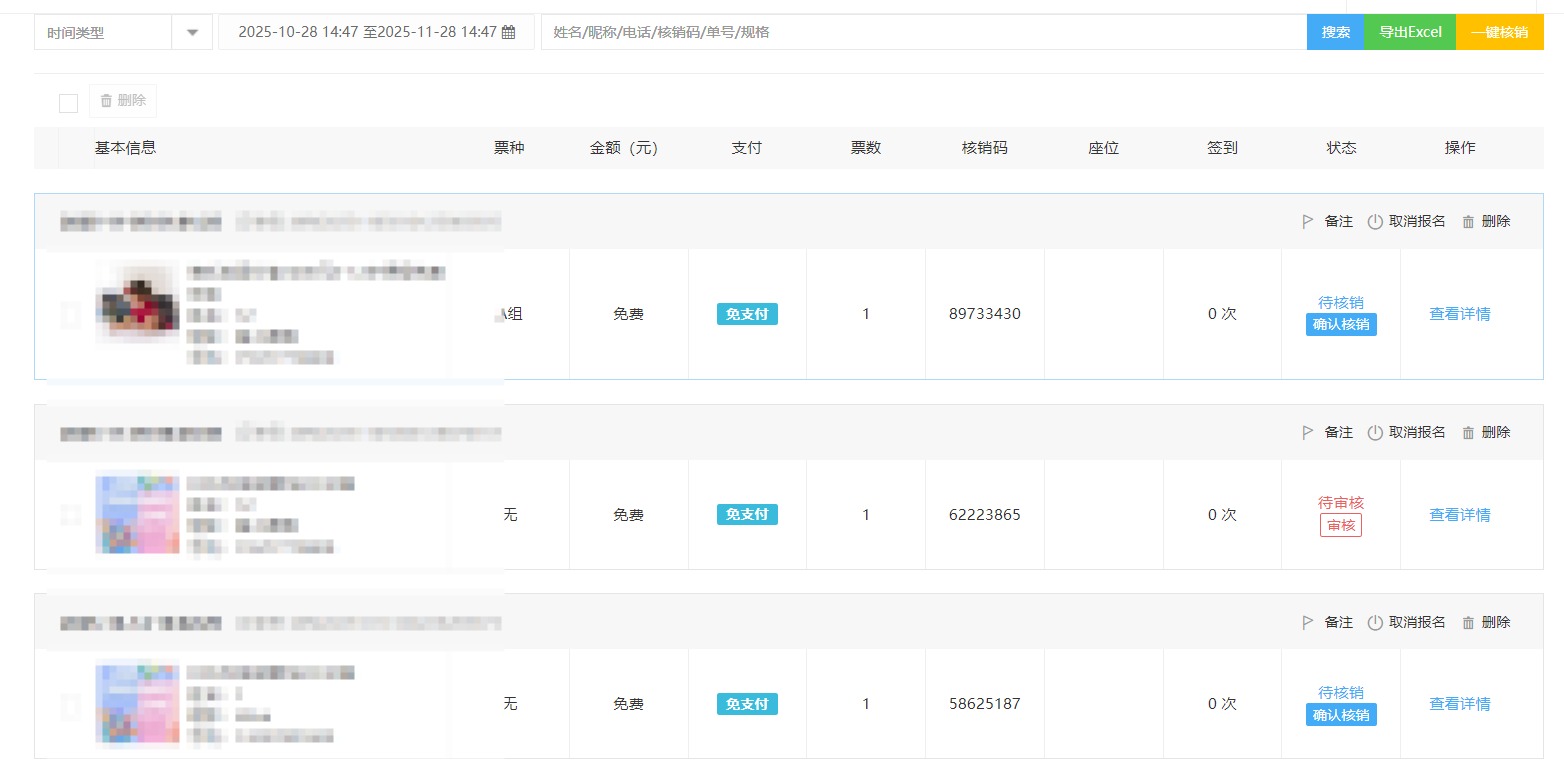Screen dimensions: 1564x768
Task: Click the flag 备注 icon in first record
Action: 1307,222
